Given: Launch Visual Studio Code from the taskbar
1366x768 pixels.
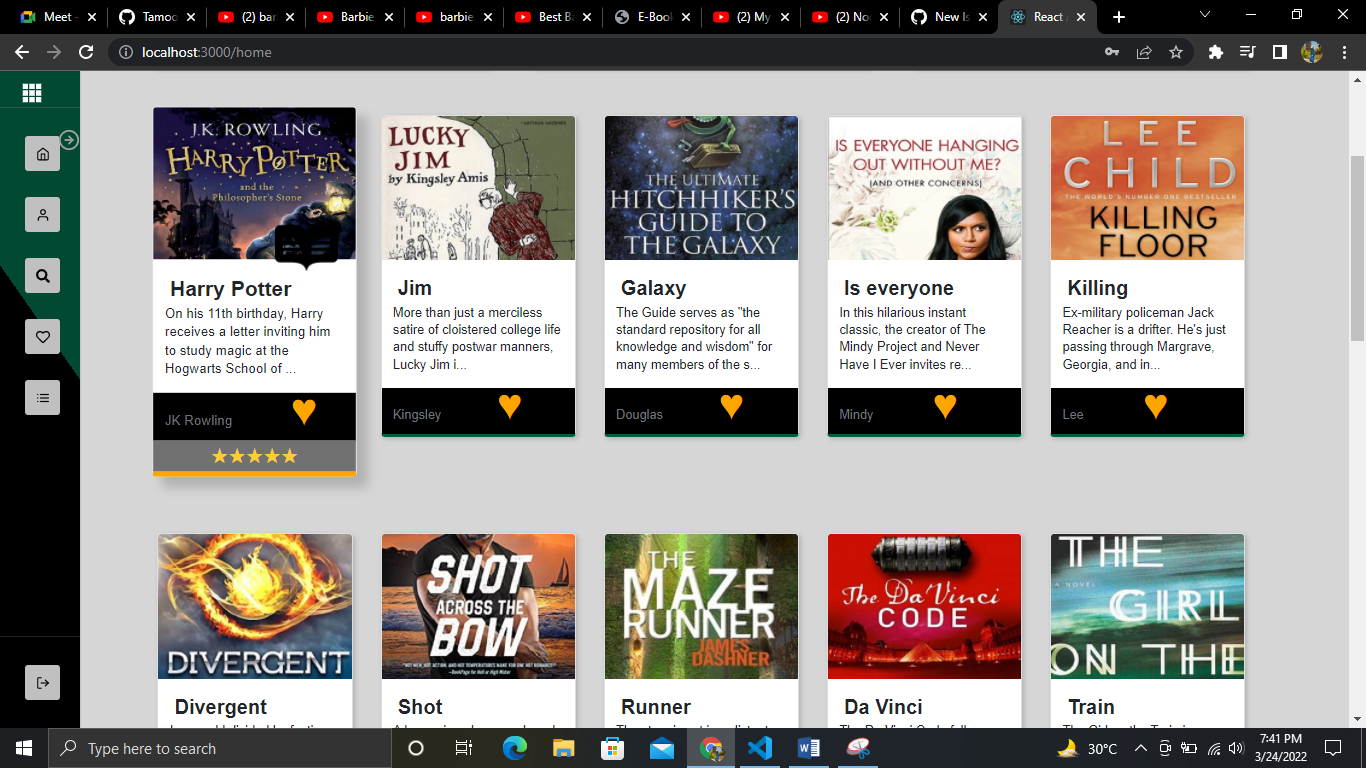Looking at the screenshot, I should [759, 747].
